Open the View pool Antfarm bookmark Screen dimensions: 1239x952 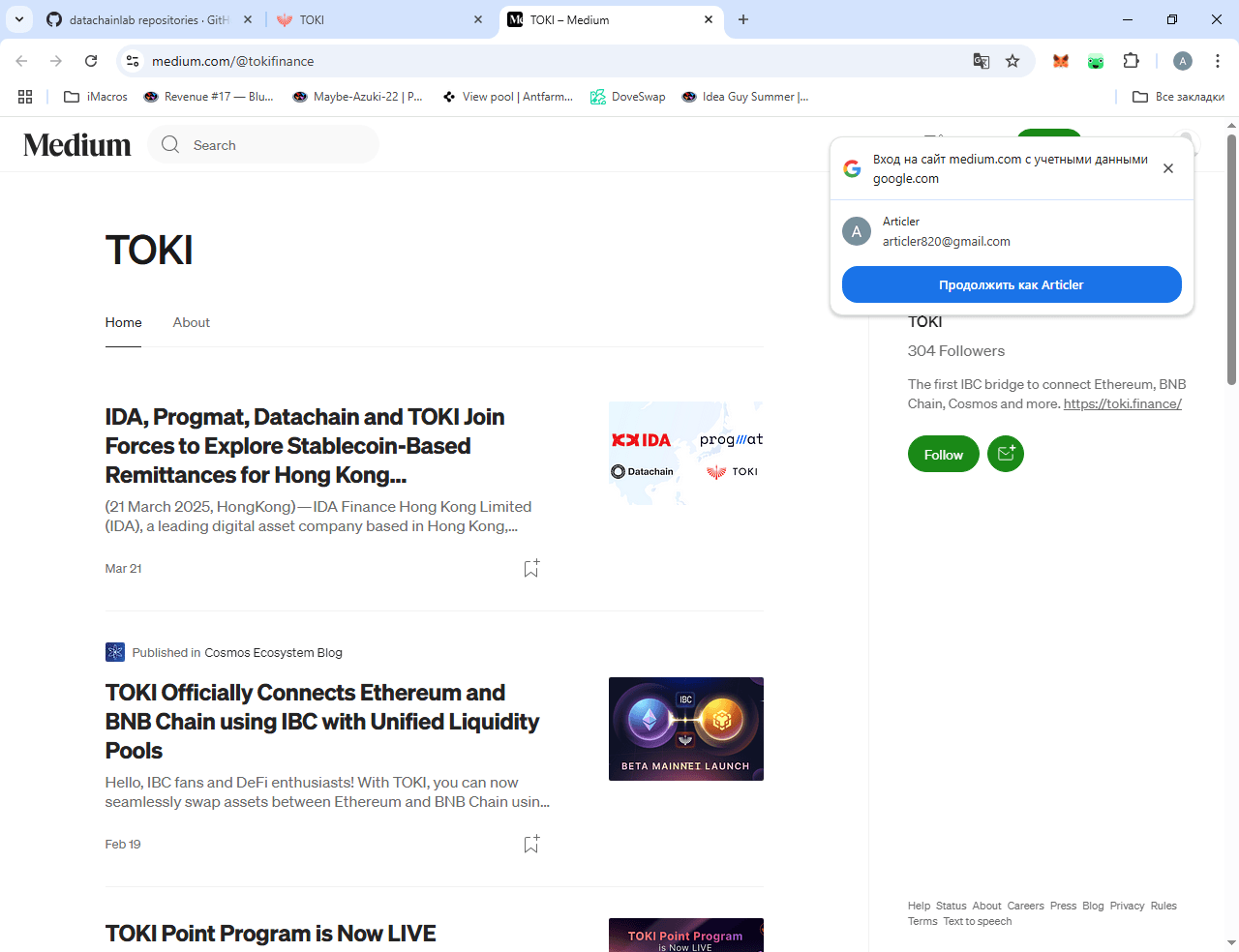coord(507,97)
